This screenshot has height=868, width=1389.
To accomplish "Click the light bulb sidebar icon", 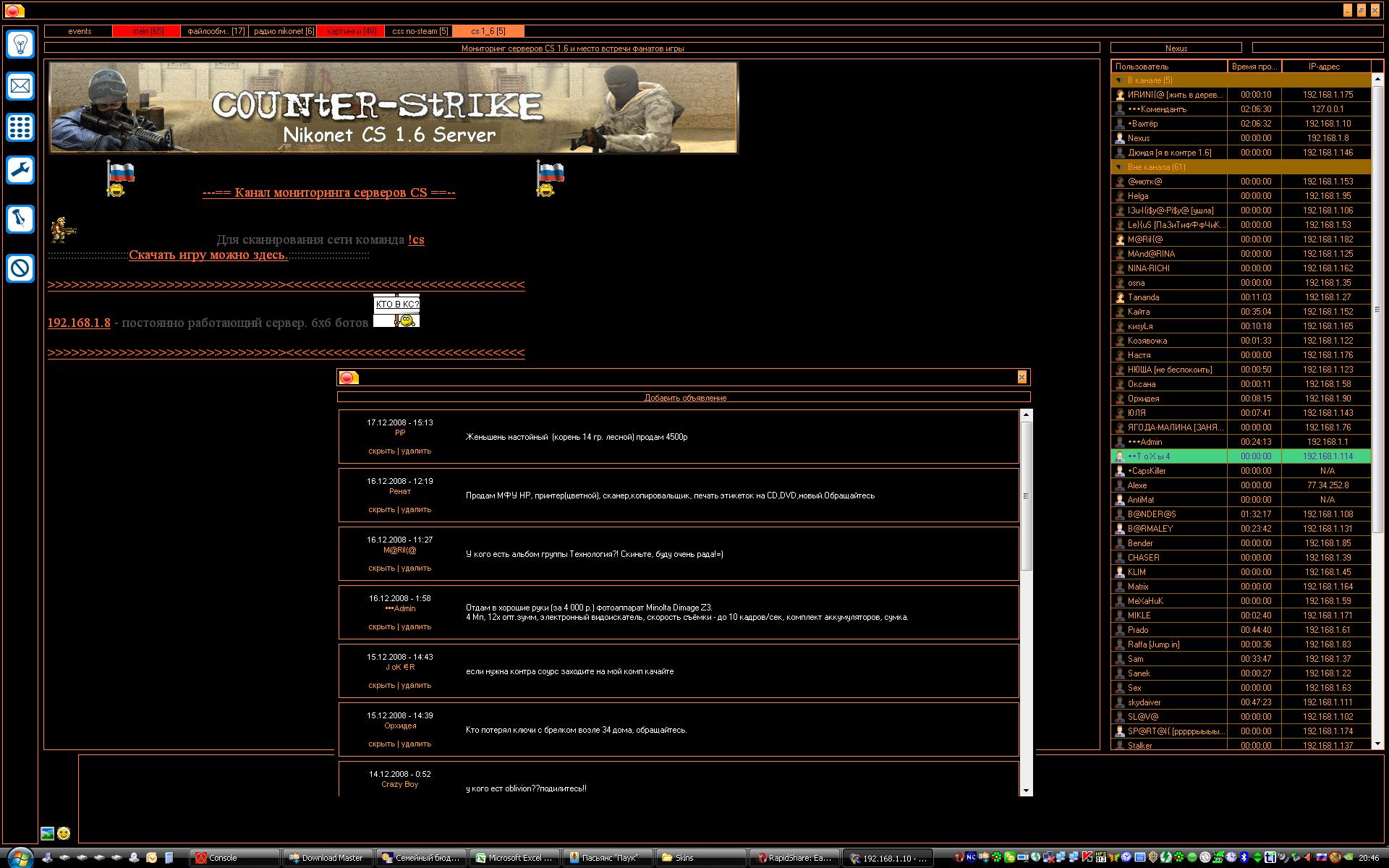I will click(20, 43).
